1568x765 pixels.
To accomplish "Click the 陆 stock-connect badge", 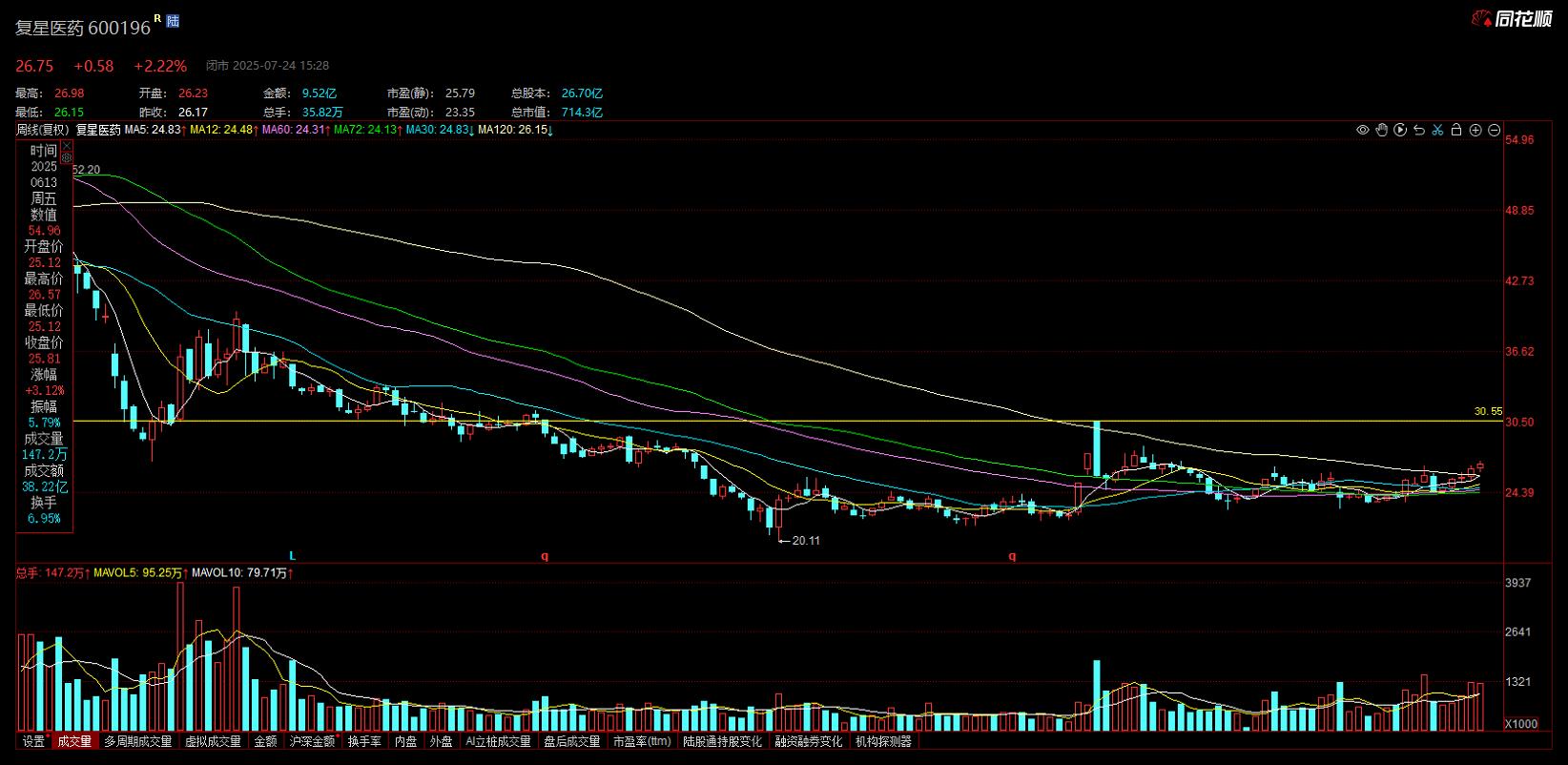I will point(173,20).
